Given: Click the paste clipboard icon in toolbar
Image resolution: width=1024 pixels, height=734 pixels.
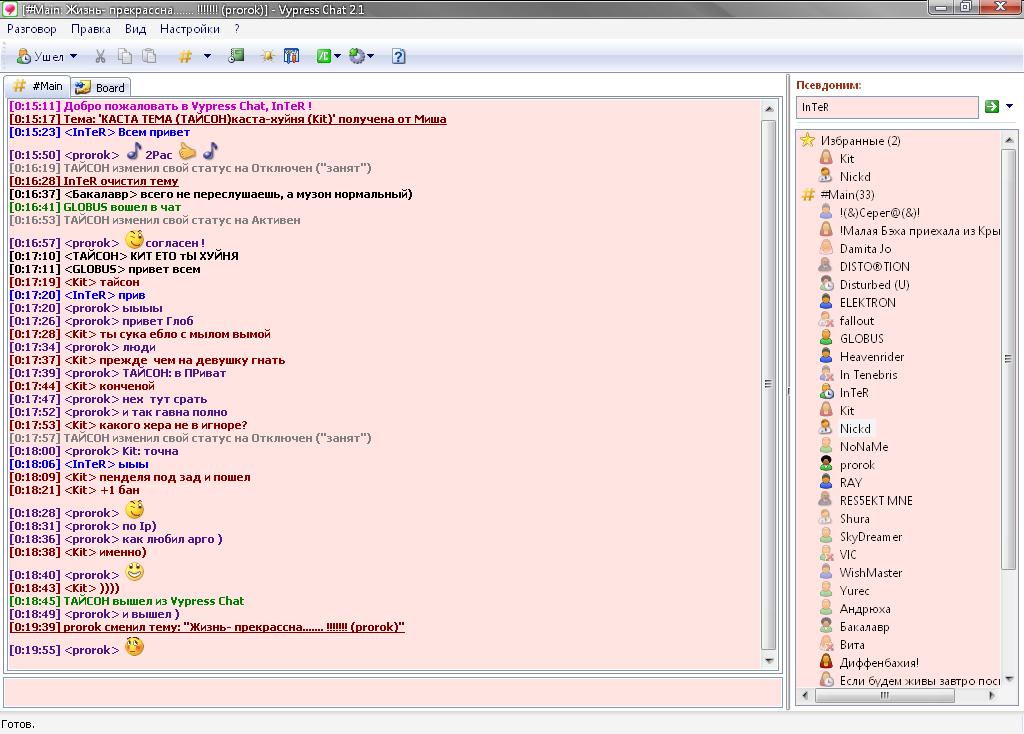Looking at the screenshot, I should pos(149,57).
